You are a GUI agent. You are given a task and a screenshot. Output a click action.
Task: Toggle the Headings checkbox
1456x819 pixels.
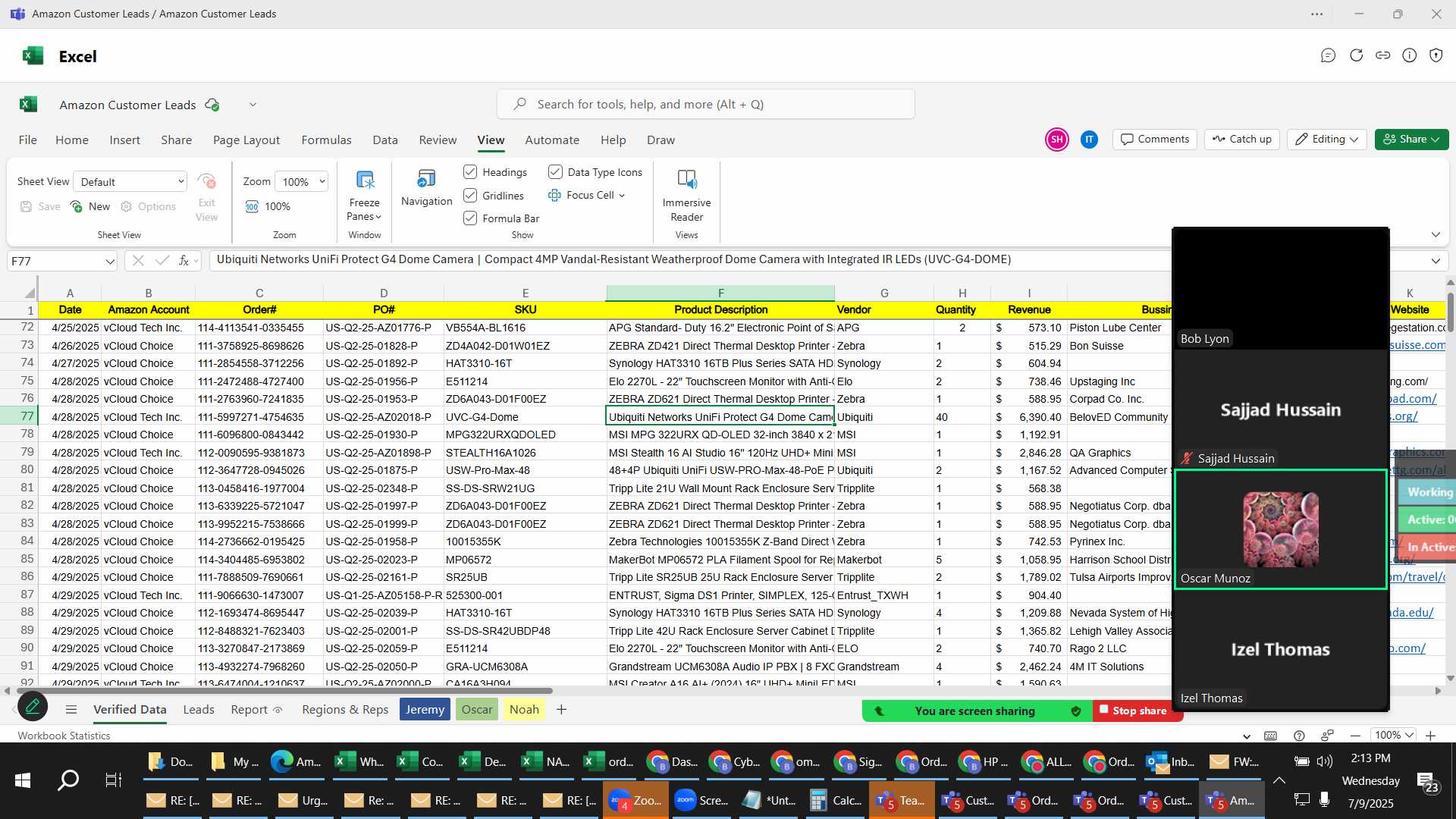tap(470, 172)
